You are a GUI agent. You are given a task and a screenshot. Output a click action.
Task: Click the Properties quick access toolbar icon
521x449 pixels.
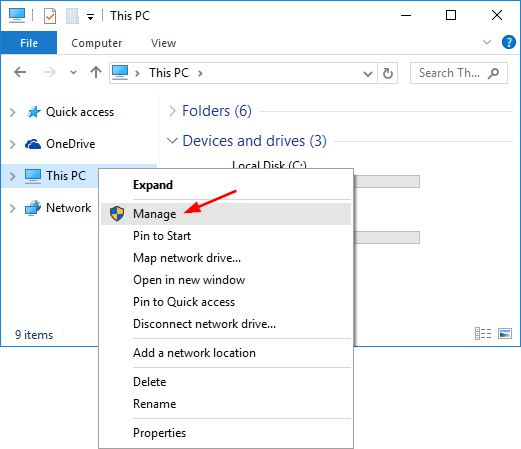(50, 16)
